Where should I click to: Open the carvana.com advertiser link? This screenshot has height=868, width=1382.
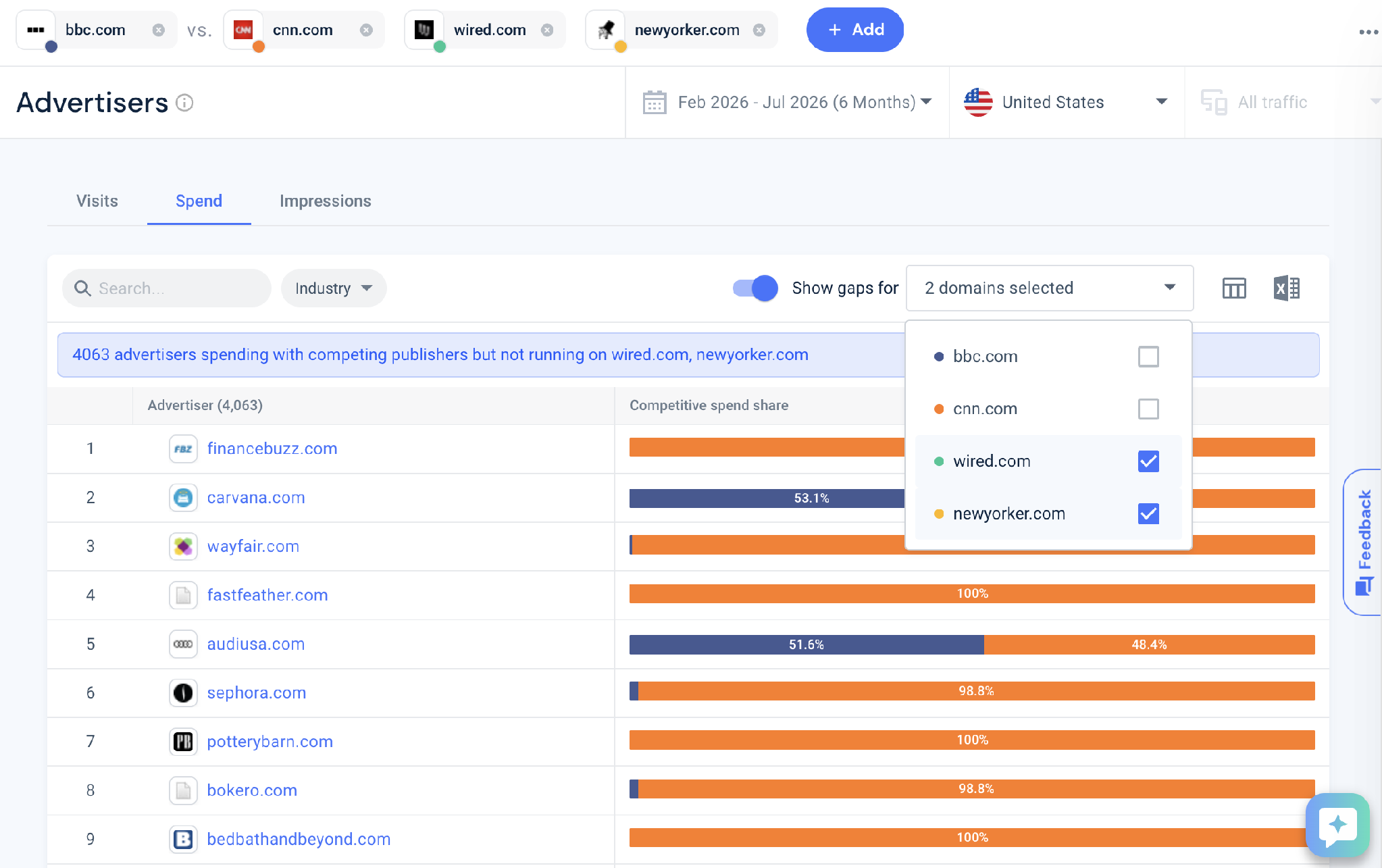256,498
